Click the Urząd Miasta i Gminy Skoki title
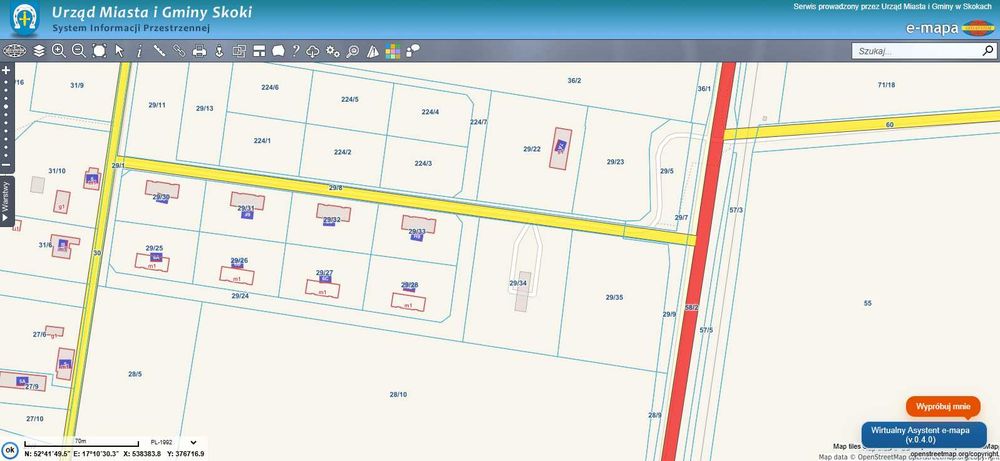1000x461 pixels. (152, 12)
